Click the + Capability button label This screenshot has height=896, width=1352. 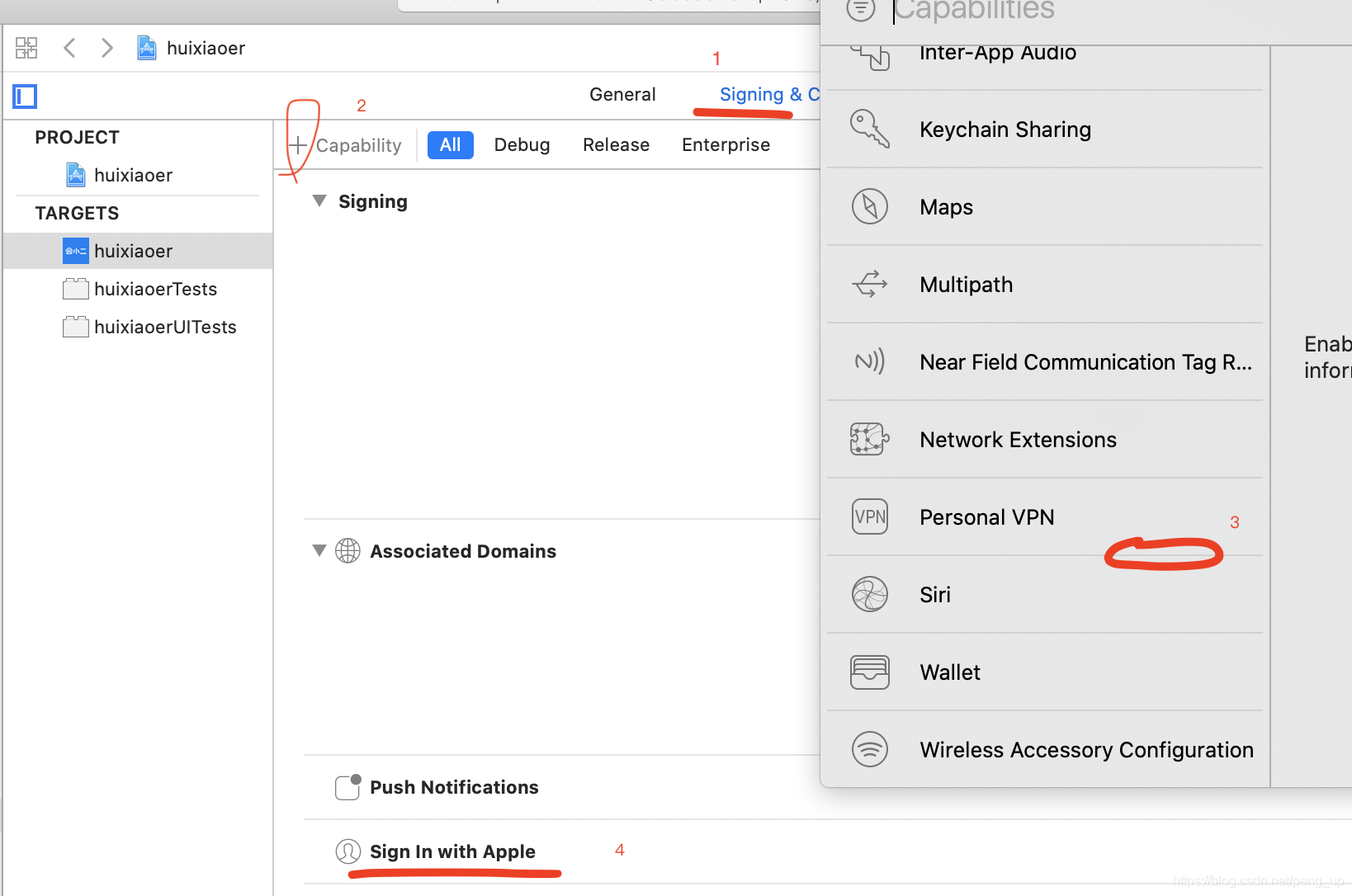pyautogui.click(x=359, y=145)
